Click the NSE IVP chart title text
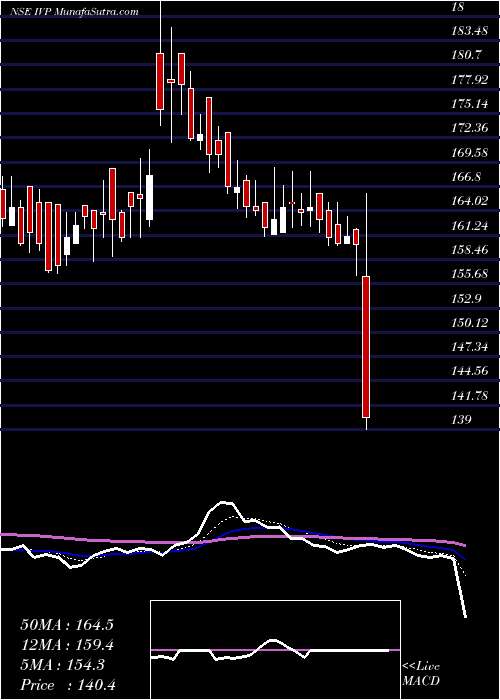The height and width of the screenshot is (700, 500). click(74, 12)
